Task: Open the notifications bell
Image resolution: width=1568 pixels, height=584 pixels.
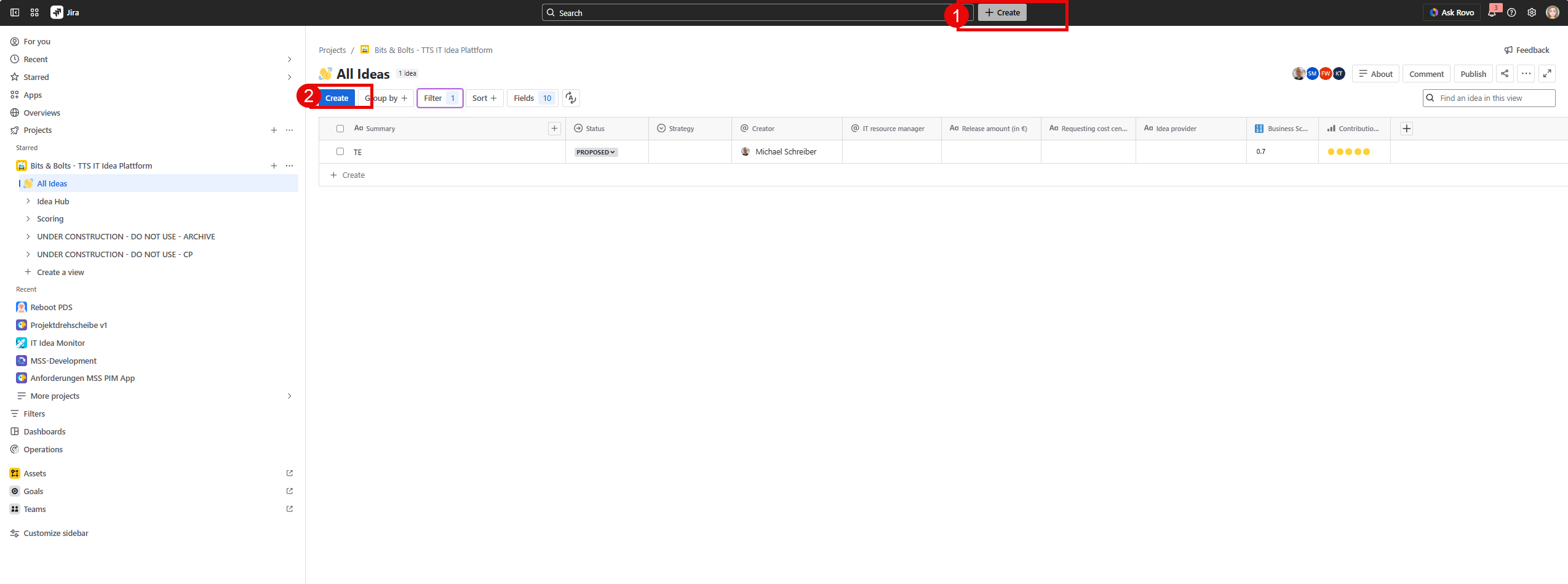Action: (1492, 12)
